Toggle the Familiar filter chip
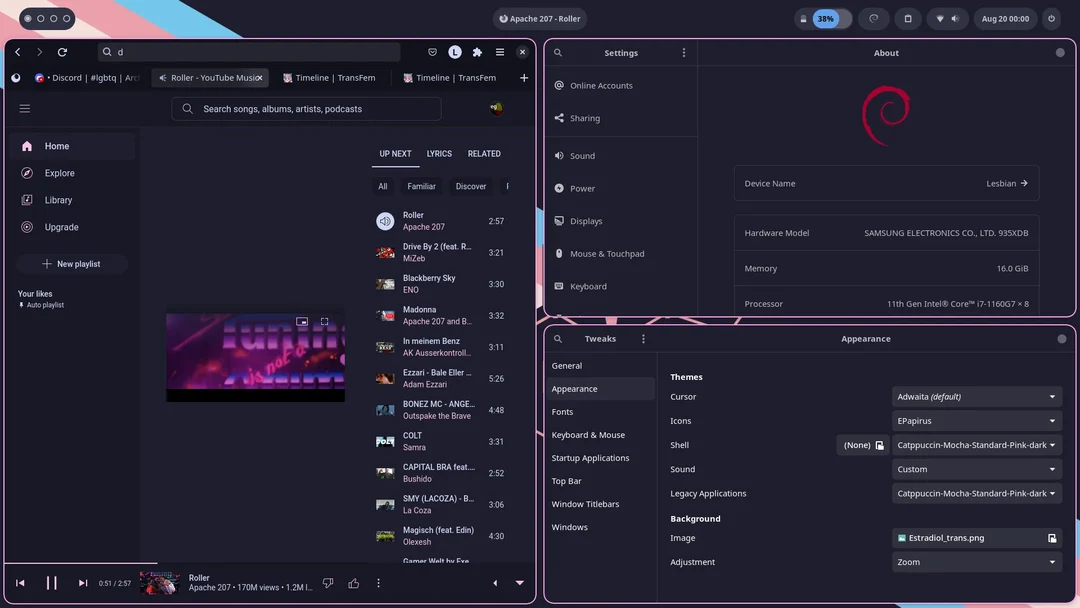 (x=421, y=185)
